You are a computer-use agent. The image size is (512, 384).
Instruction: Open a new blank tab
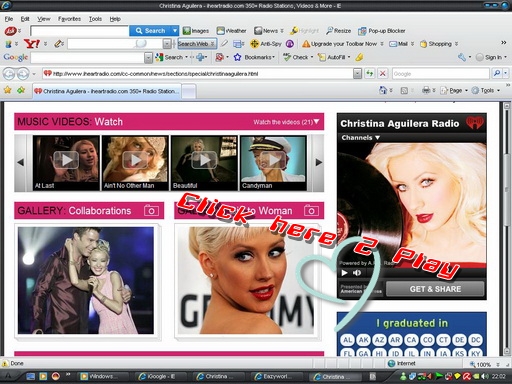coord(189,91)
